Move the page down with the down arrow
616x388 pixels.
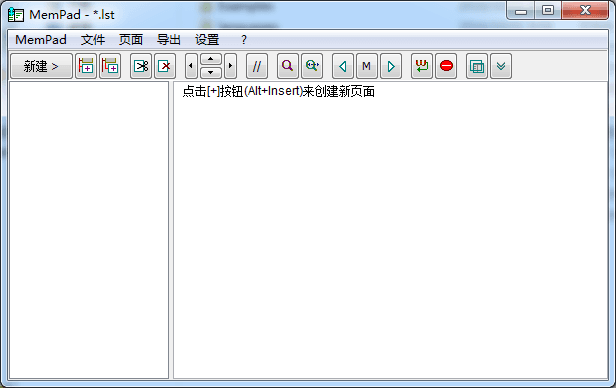click(211, 73)
